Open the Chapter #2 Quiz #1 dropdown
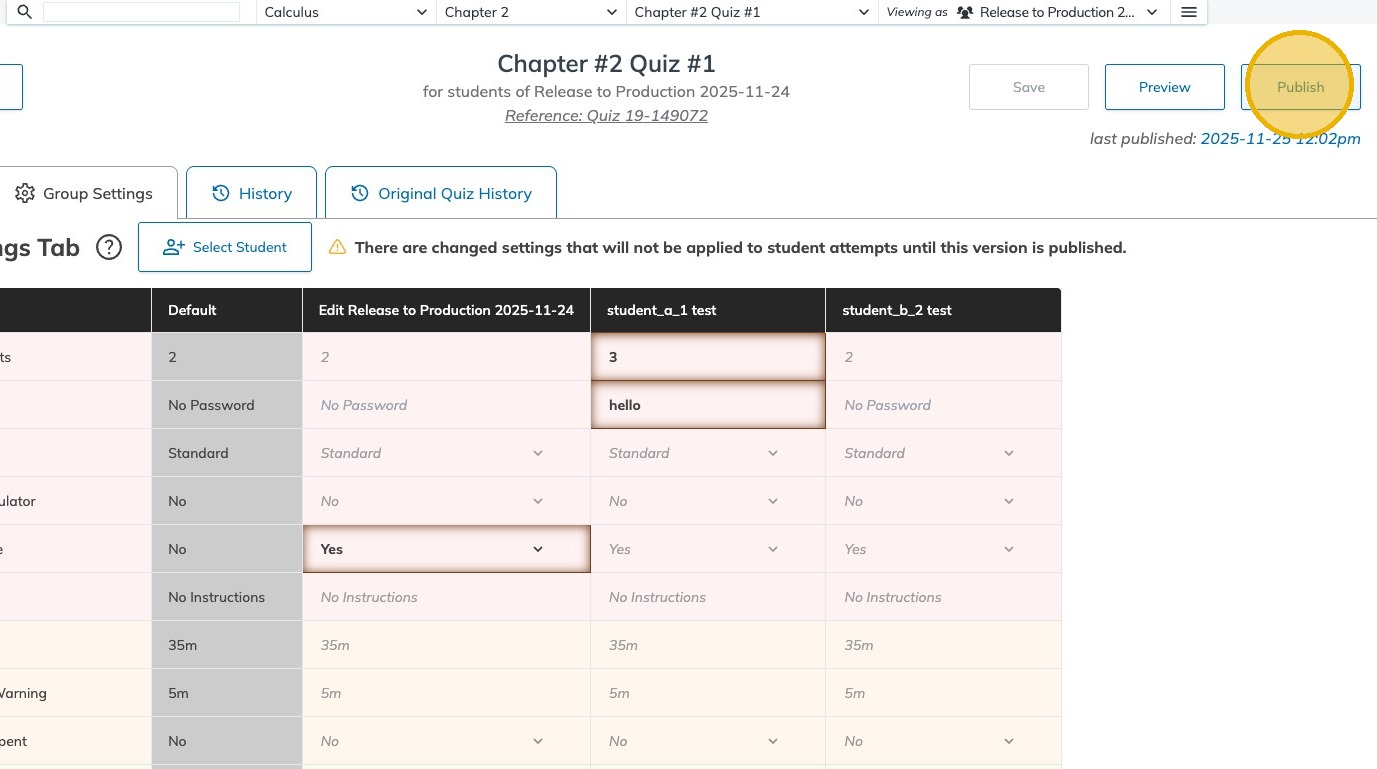The height and width of the screenshot is (769, 1377). 751,12
